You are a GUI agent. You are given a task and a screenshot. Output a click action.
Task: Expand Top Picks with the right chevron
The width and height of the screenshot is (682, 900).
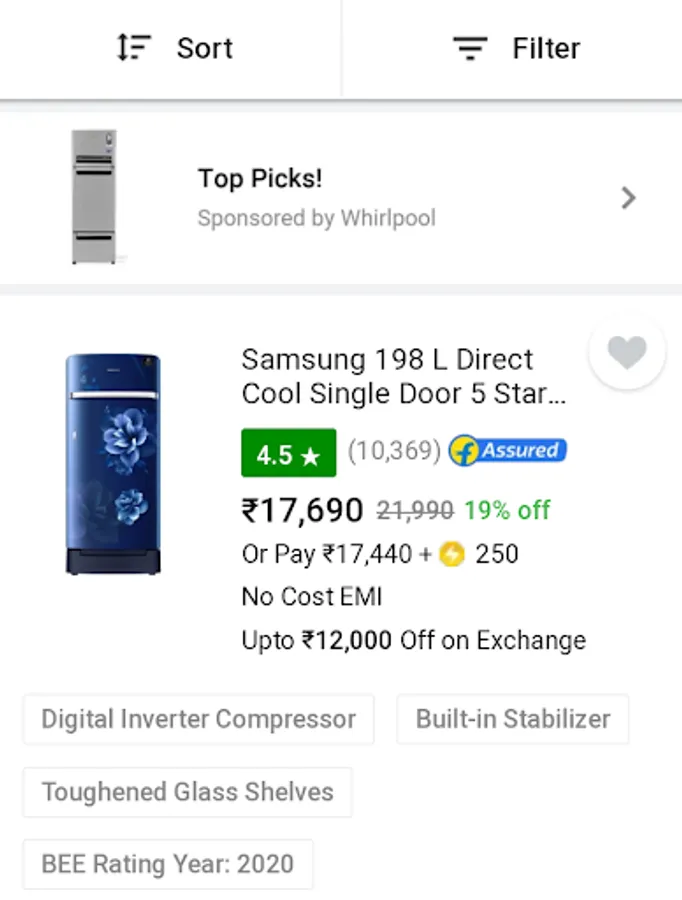(x=629, y=198)
